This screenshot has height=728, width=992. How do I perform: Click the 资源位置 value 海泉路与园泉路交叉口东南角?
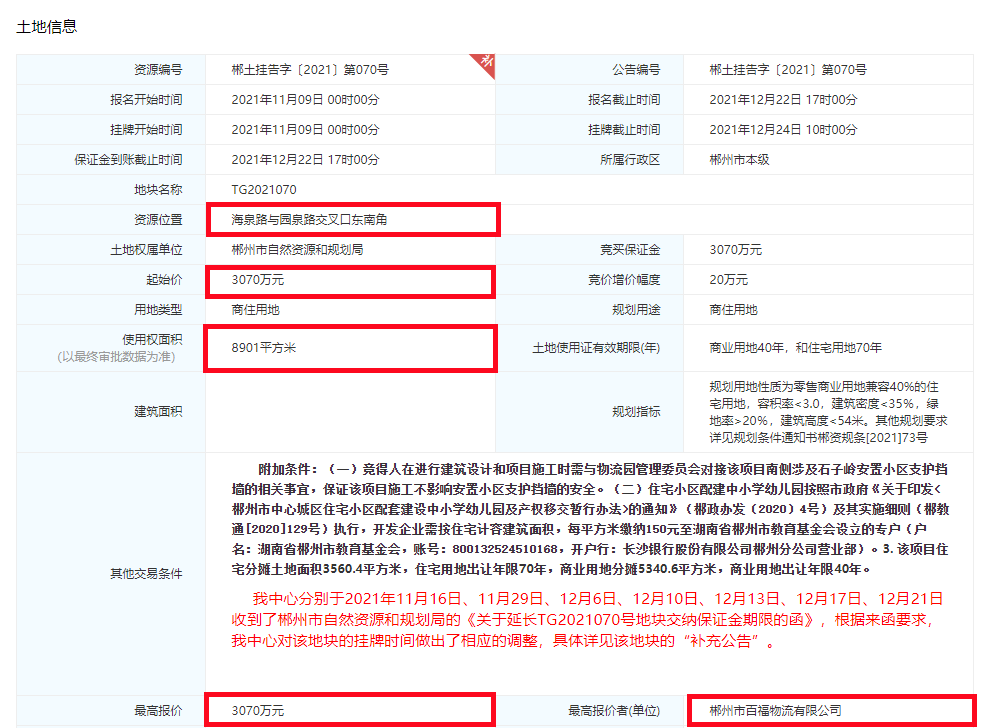click(x=309, y=219)
